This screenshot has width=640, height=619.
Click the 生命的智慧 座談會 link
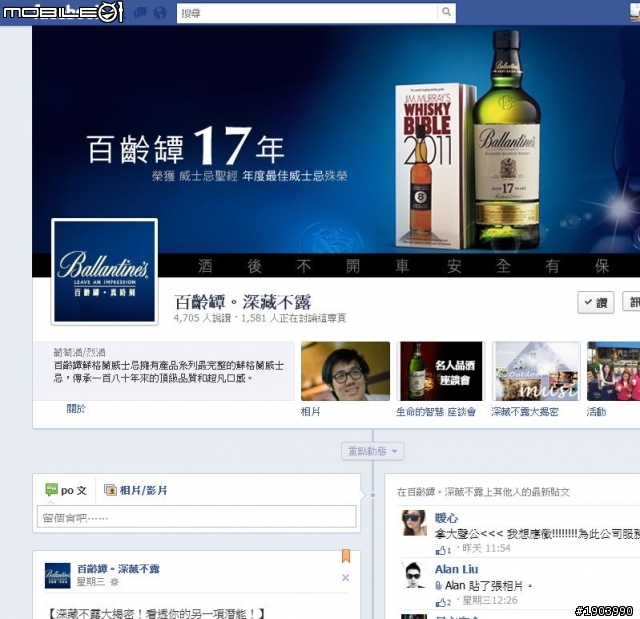coord(436,412)
